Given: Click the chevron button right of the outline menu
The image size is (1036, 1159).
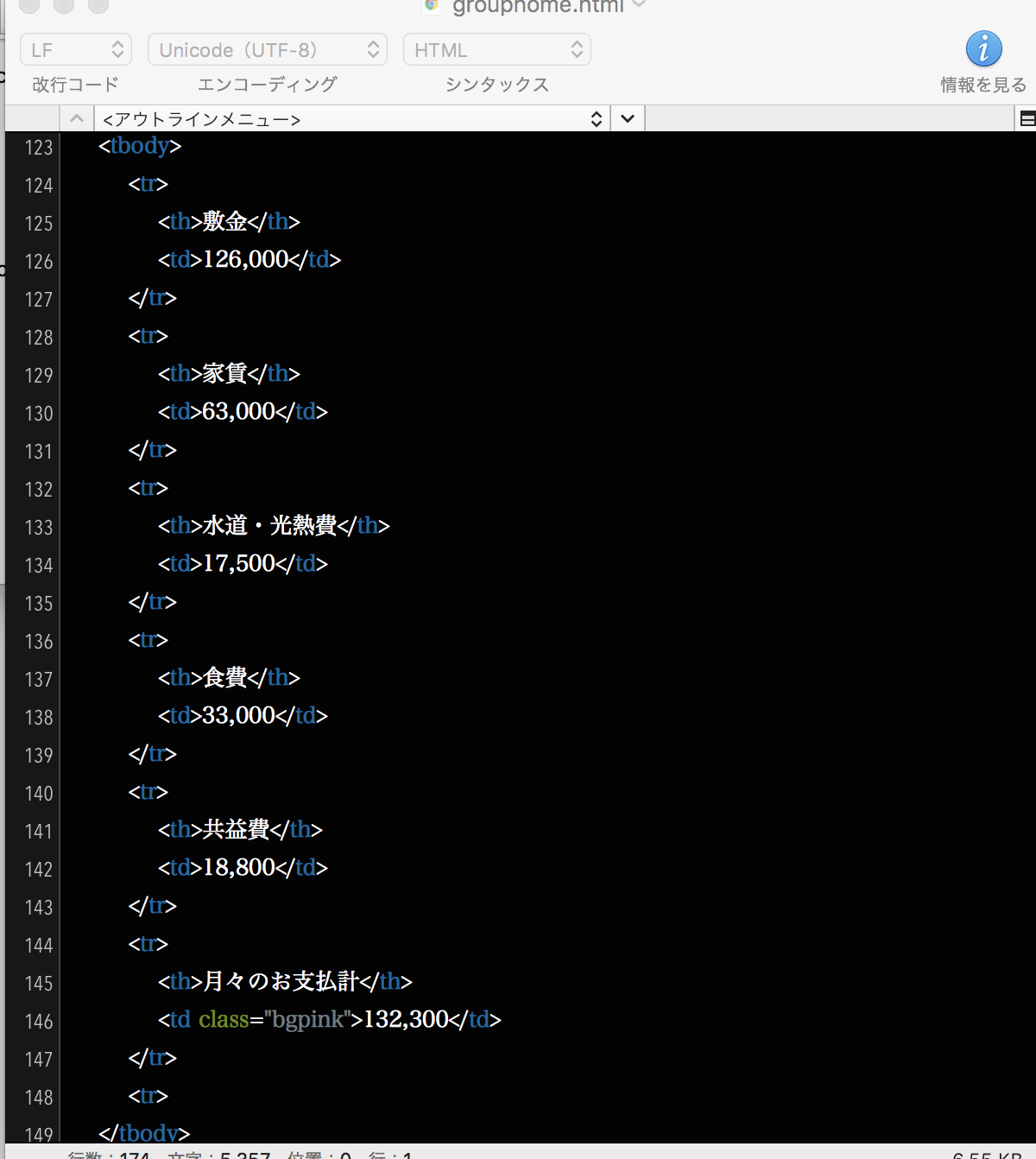Looking at the screenshot, I should pyautogui.click(x=627, y=118).
